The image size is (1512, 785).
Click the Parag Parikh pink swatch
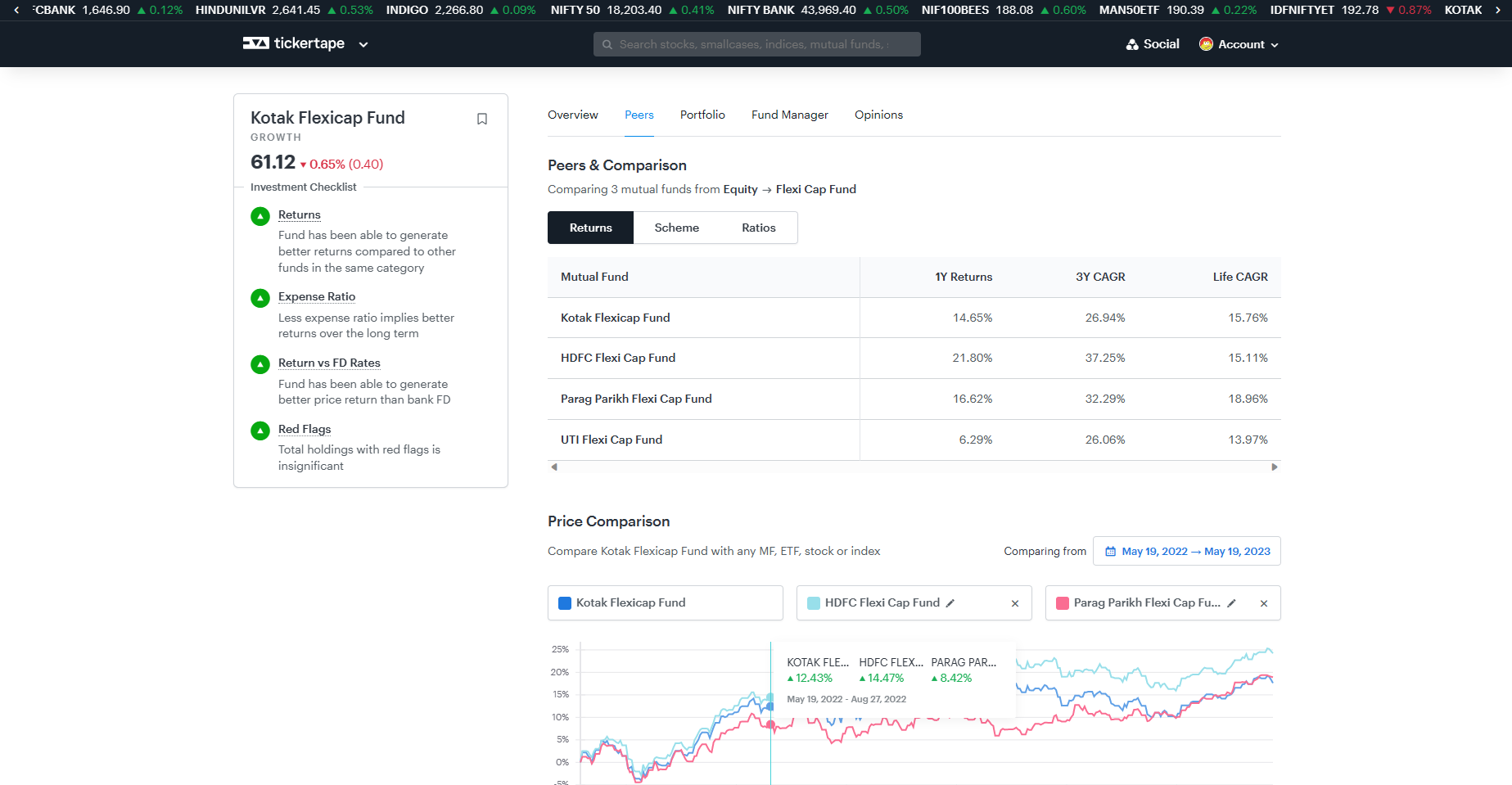click(1063, 603)
